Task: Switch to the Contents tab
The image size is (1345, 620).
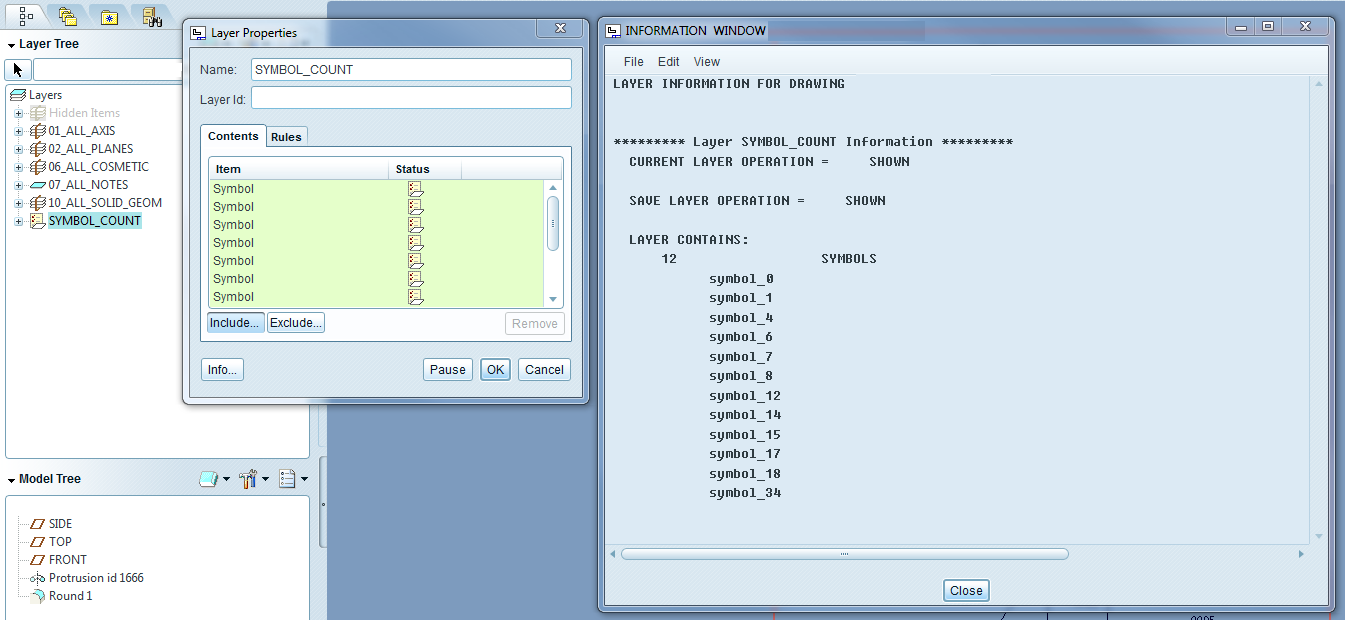Action: coord(233,136)
